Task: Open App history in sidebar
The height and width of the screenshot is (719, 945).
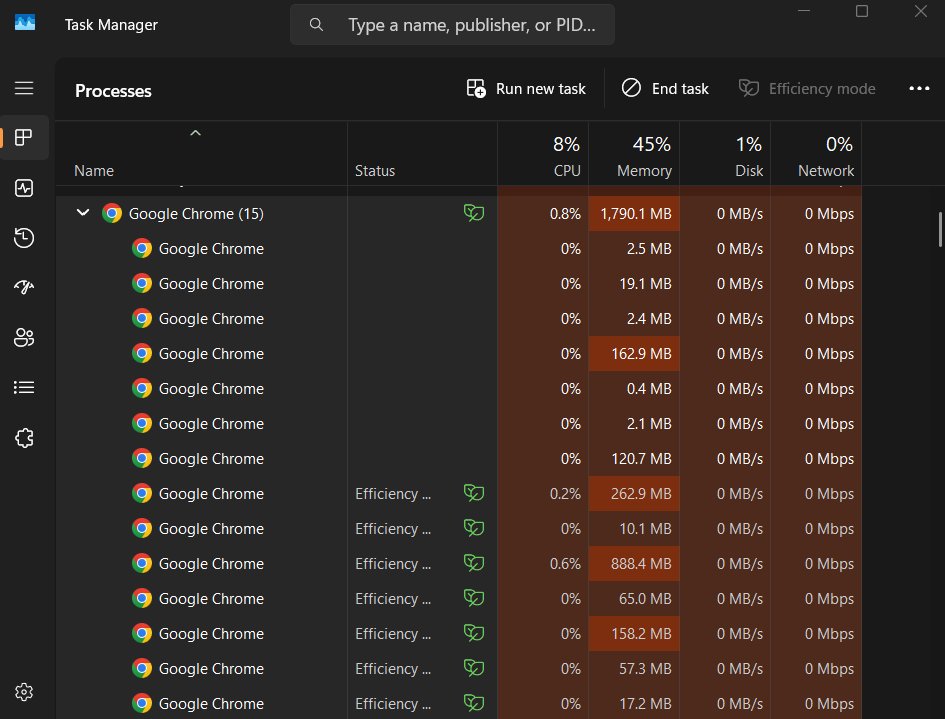Action: (x=24, y=237)
